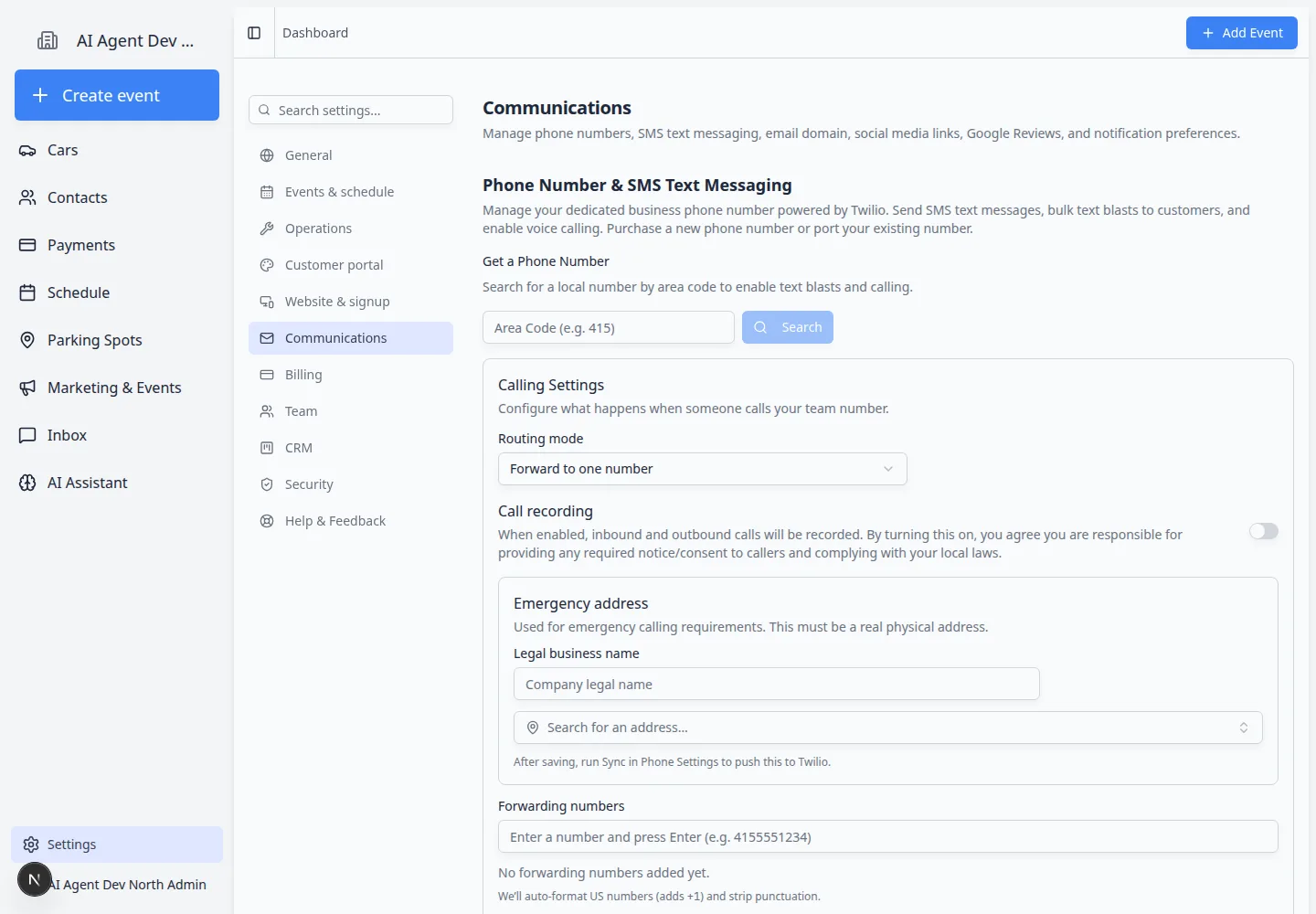1316x914 pixels.
Task: Click the map pin in address search
Action: [533, 728]
